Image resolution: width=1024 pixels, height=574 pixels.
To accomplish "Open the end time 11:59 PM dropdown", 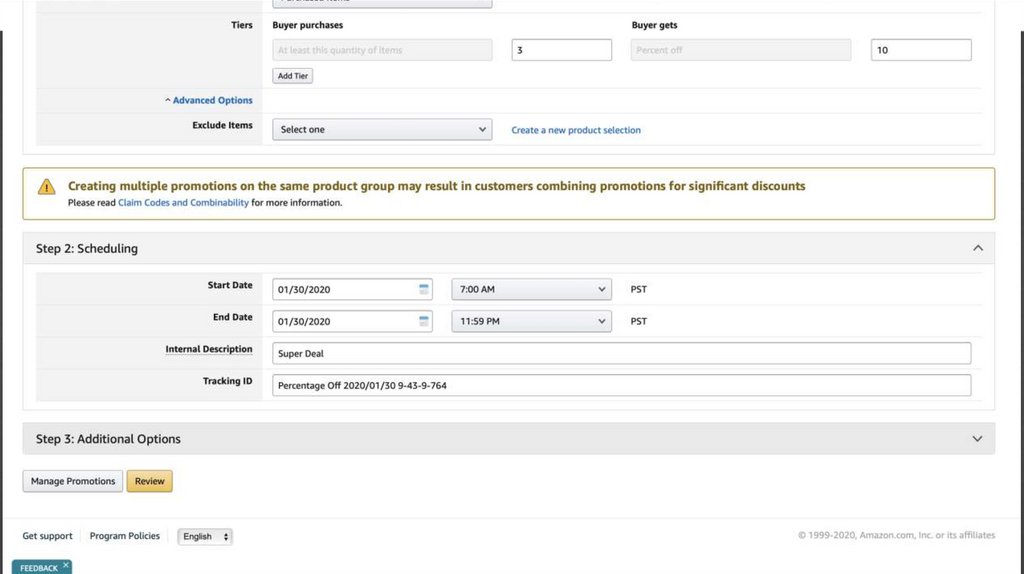I will [531, 321].
